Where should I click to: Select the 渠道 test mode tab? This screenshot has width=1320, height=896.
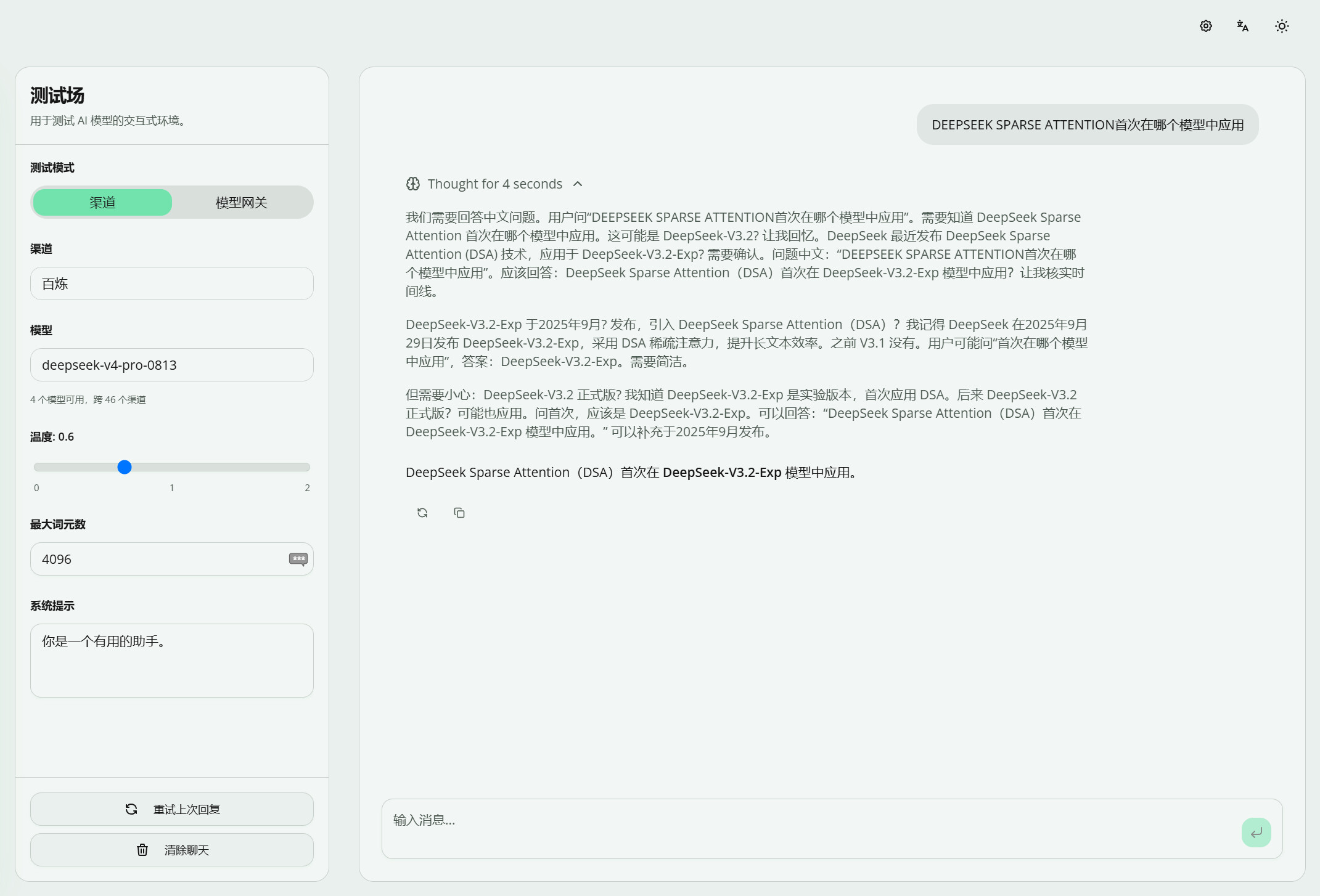102,202
